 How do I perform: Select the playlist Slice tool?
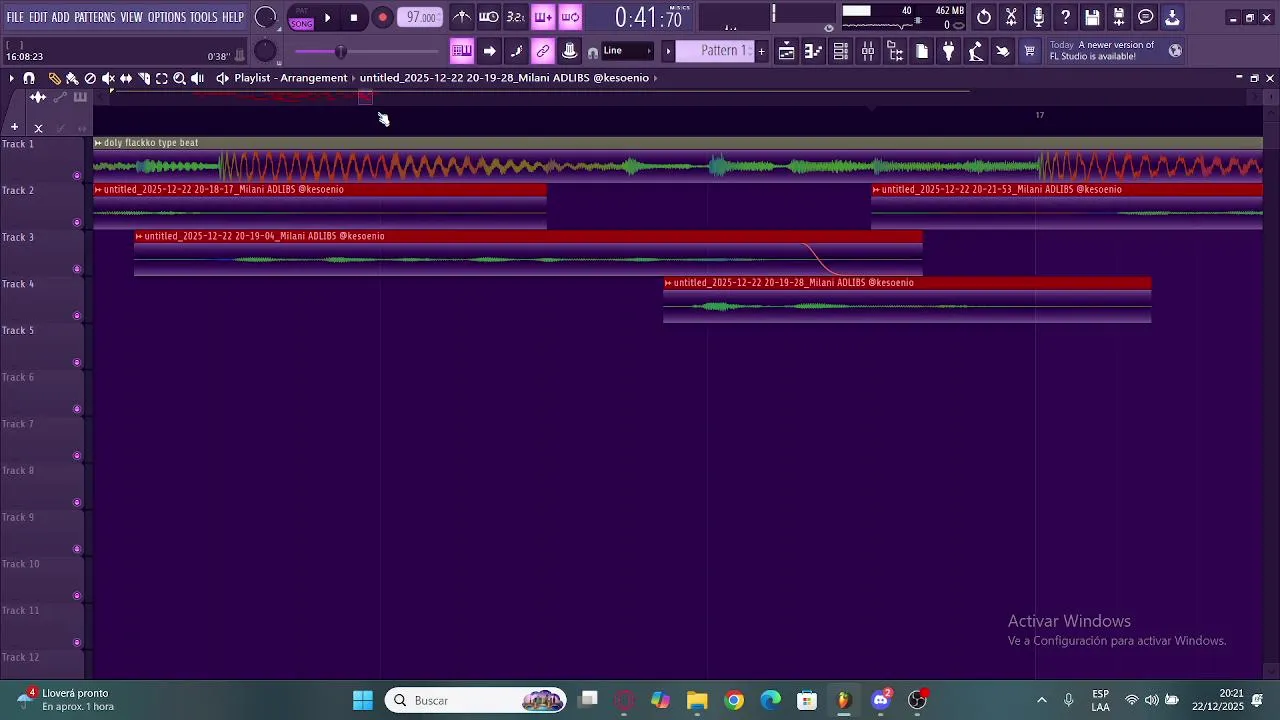point(144,78)
